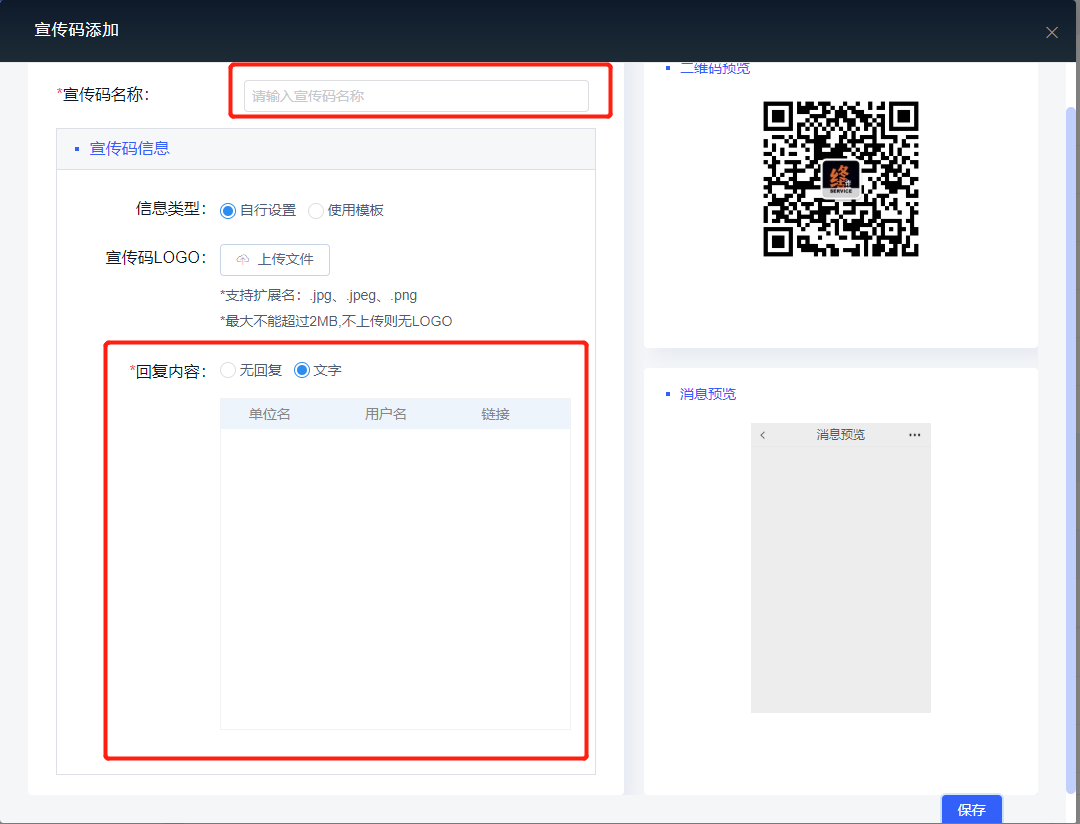
Task: Insert 单位名 placeholder tag
Action: (269, 414)
